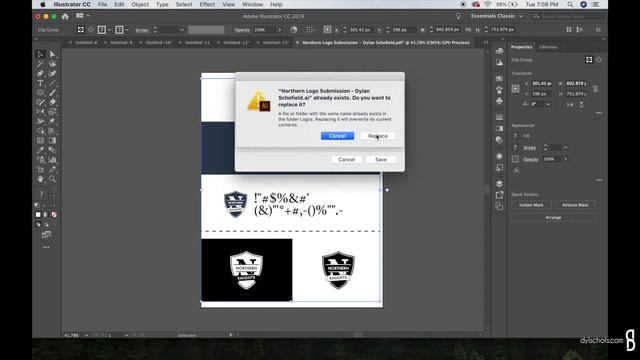Click the Isolate Mask button
Viewport: 640px width, 360px height.
531,205
